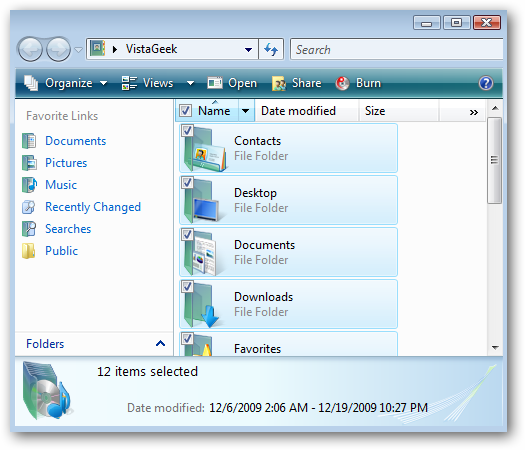525x450 pixels.
Task: Refresh the folder view
Action: [x=271, y=50]
